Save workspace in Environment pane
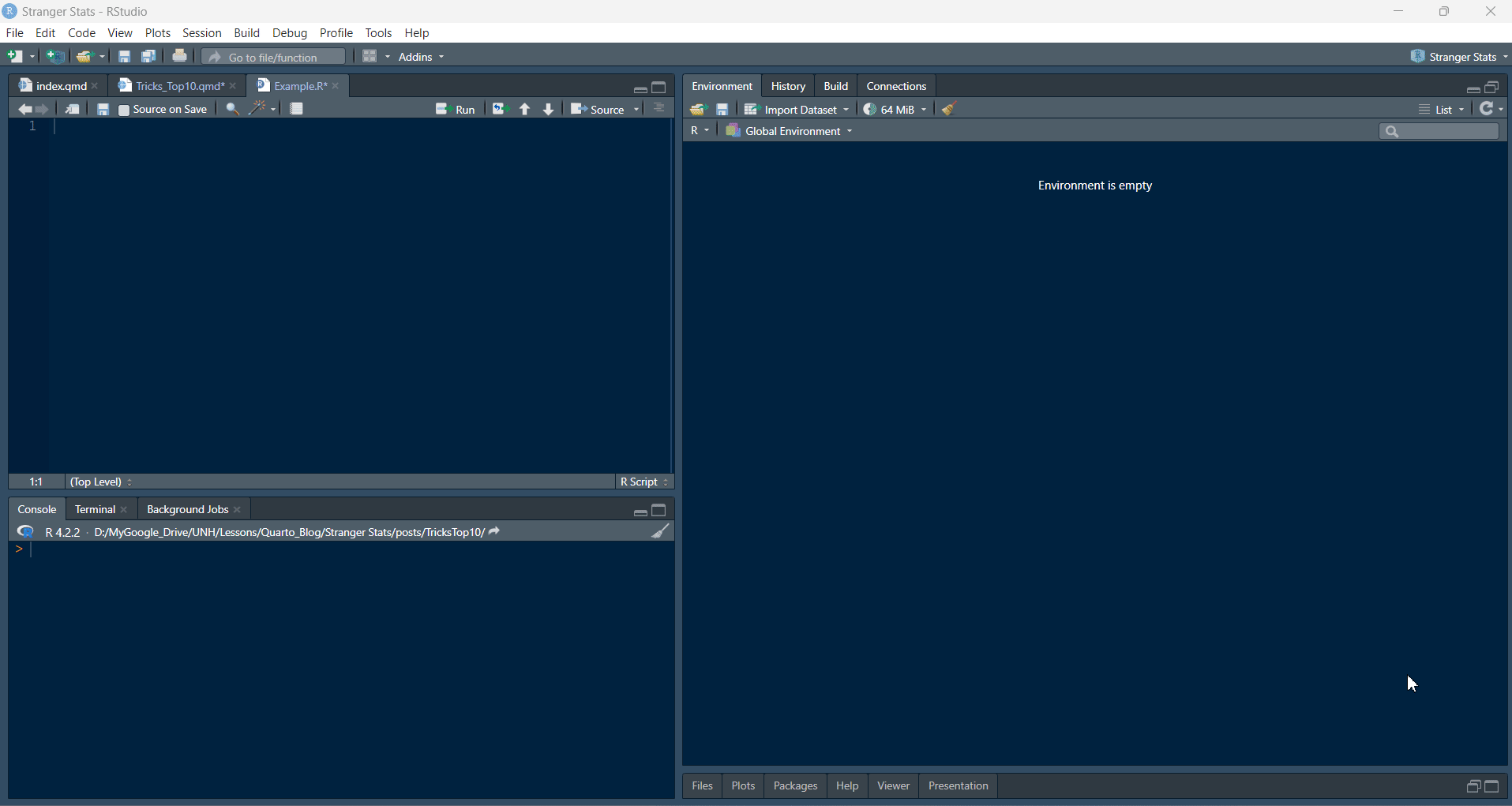The width and height of the screenshot is (1512, 806). pyautogui.click(x=722, y=110)
